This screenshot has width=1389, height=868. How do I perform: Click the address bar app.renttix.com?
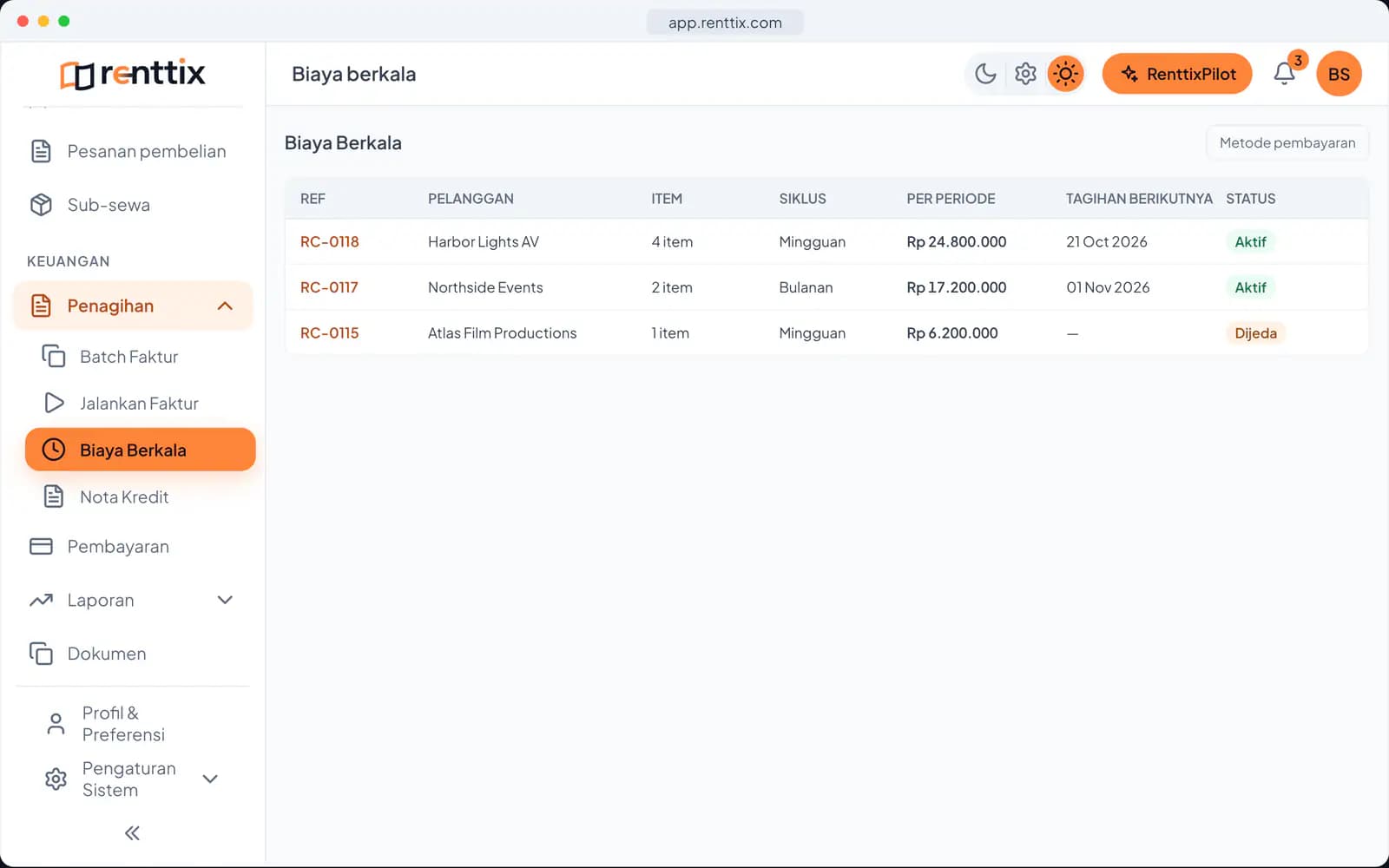coord(725,23)
